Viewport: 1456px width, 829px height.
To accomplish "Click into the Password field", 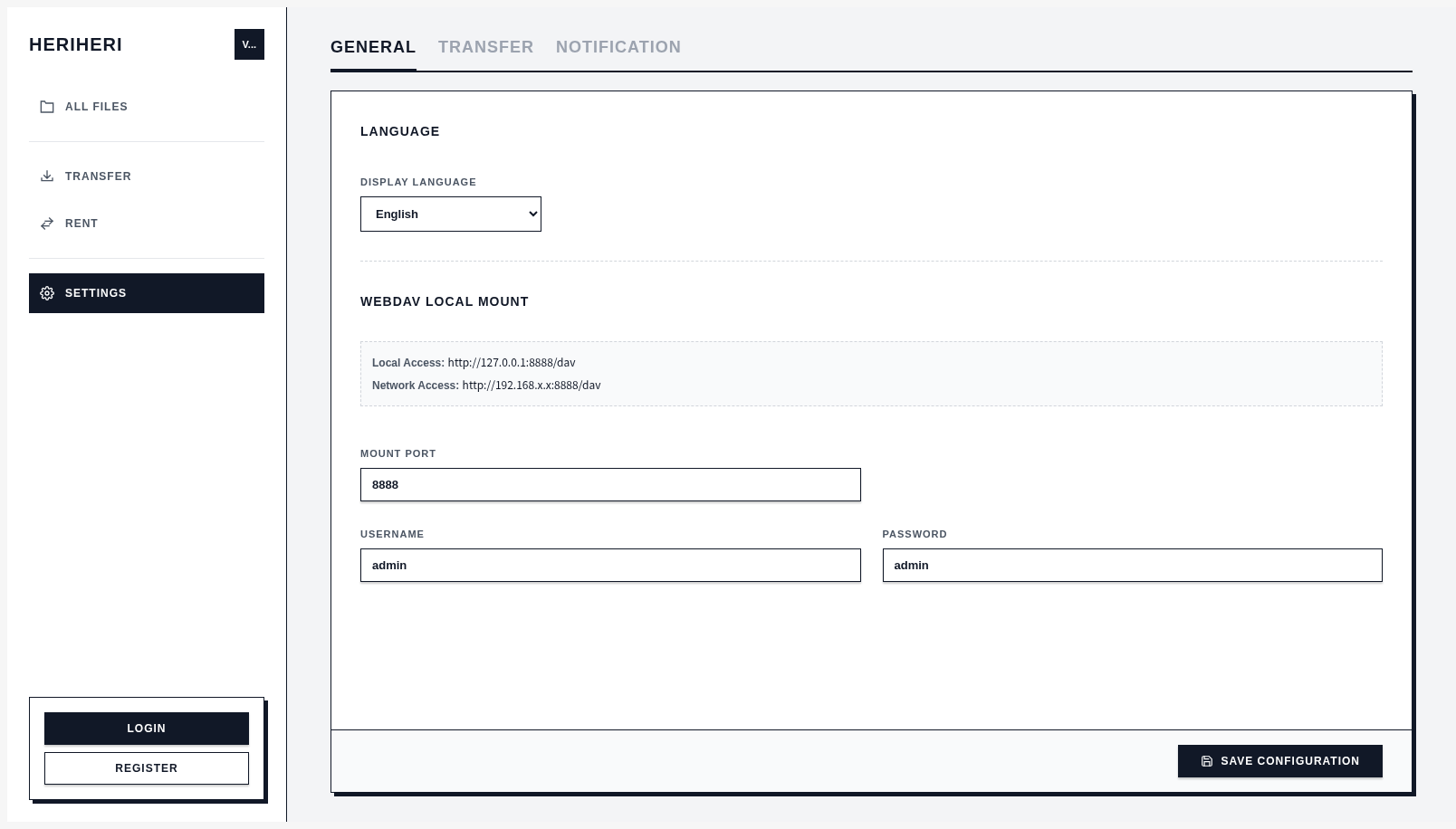I will coord(1133,566).
